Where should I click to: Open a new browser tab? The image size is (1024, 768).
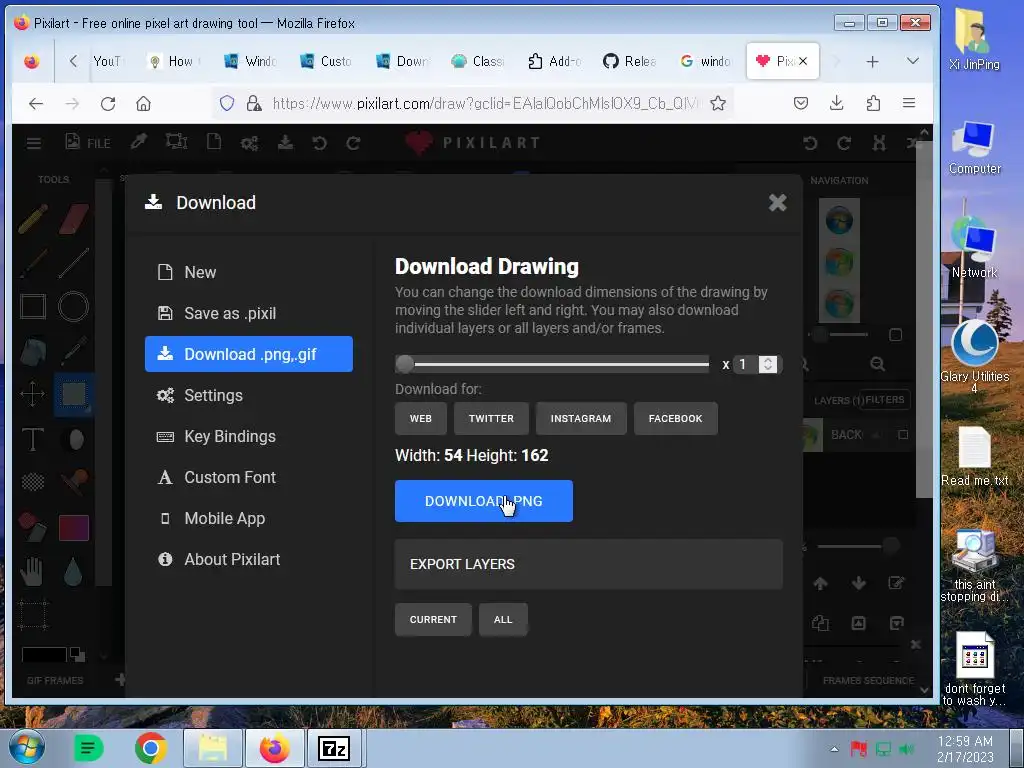[872, 61]
